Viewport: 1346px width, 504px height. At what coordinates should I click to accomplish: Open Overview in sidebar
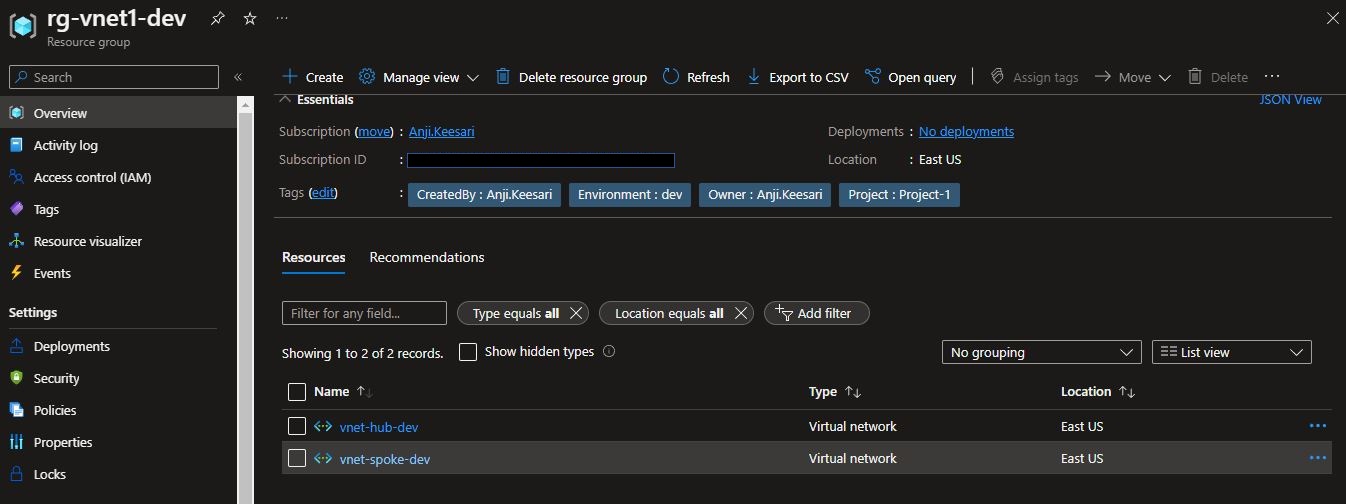click(119, 113)
